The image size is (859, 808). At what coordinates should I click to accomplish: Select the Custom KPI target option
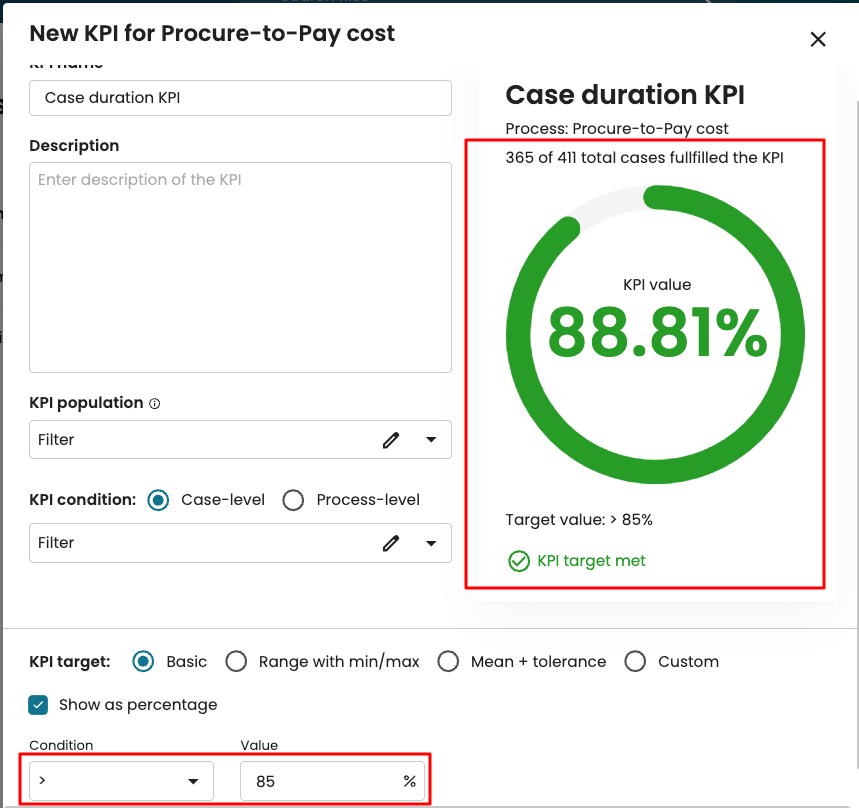click(x=635, y=661)
